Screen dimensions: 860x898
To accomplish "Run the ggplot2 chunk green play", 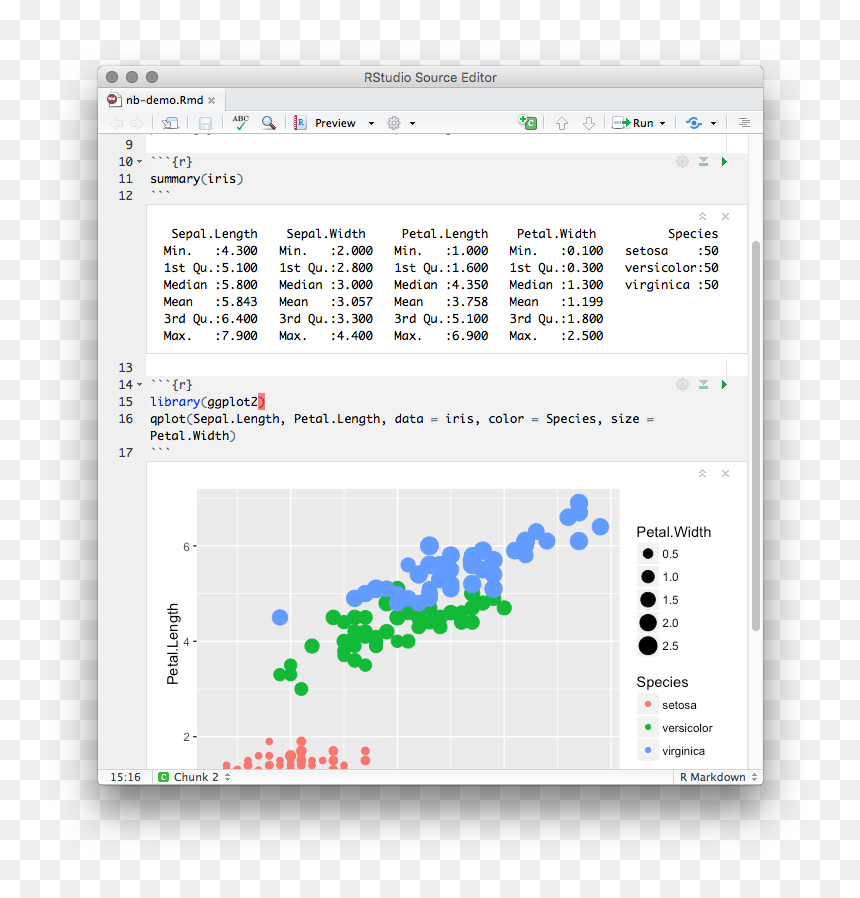I will pyautogui.click(x=724, y=384).
